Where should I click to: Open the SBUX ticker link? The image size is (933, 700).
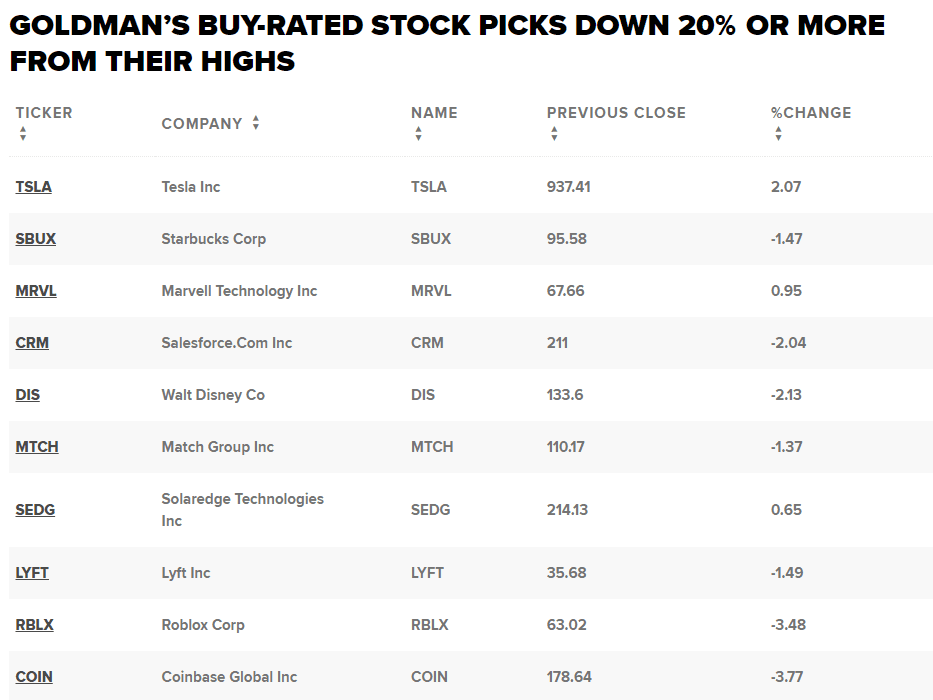pos(36,239)
